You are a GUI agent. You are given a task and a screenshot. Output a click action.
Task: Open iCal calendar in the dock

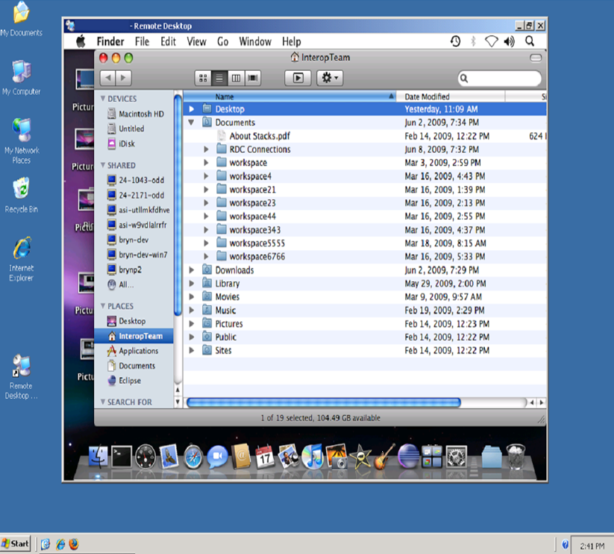tap(265, 457)
